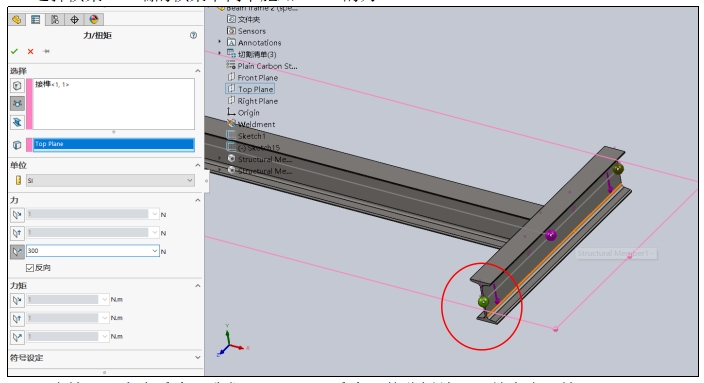The image size is (704, 383).
Task: Uncheck the 反向 reverse direction checkbox
Action: [30, 268]
